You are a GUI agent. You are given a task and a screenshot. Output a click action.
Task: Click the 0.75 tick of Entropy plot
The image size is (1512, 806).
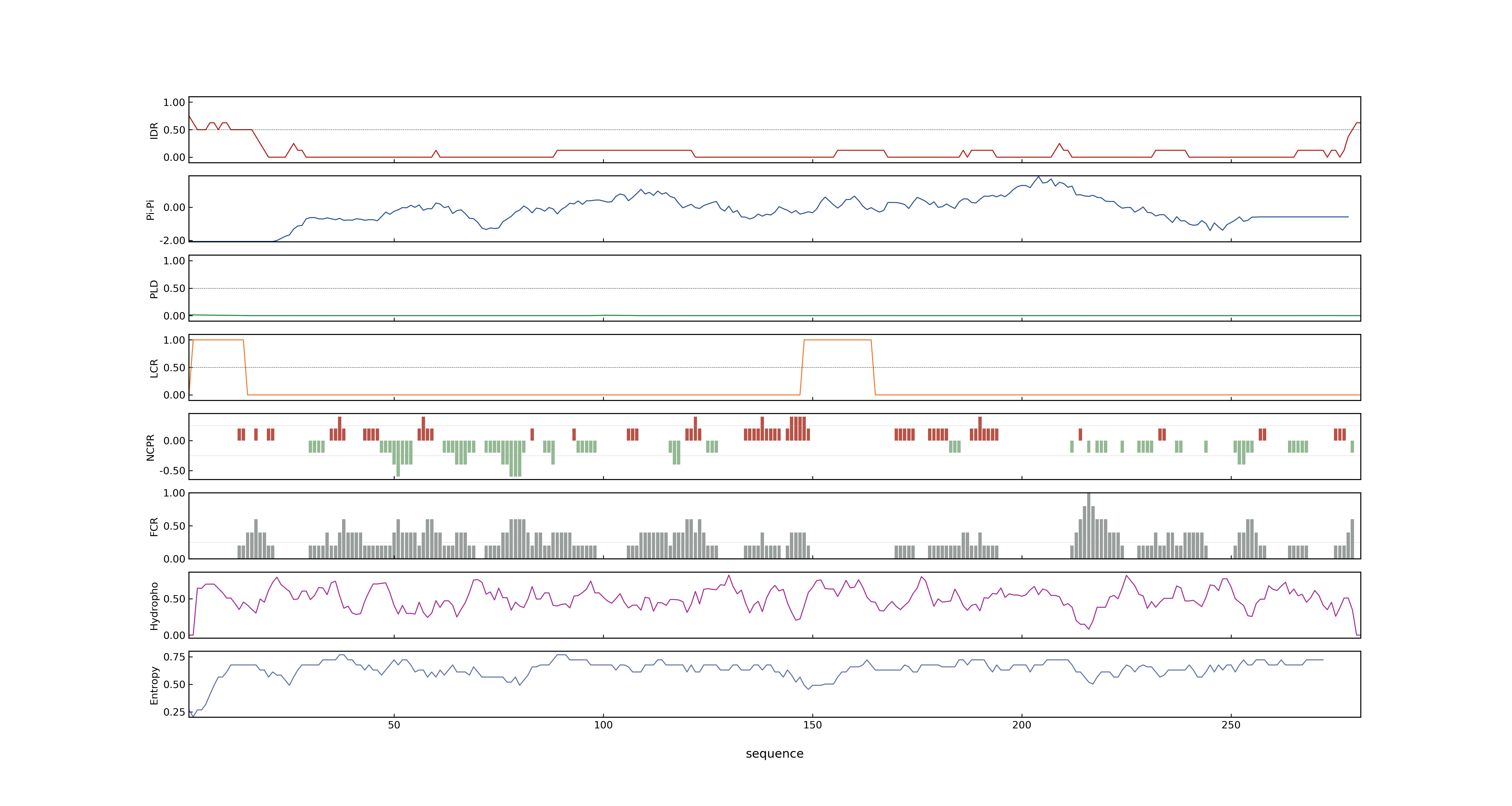(174, 657)
